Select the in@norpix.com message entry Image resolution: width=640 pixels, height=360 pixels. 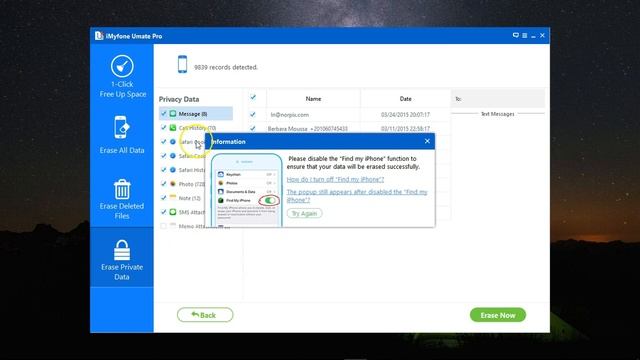(289, 115)
